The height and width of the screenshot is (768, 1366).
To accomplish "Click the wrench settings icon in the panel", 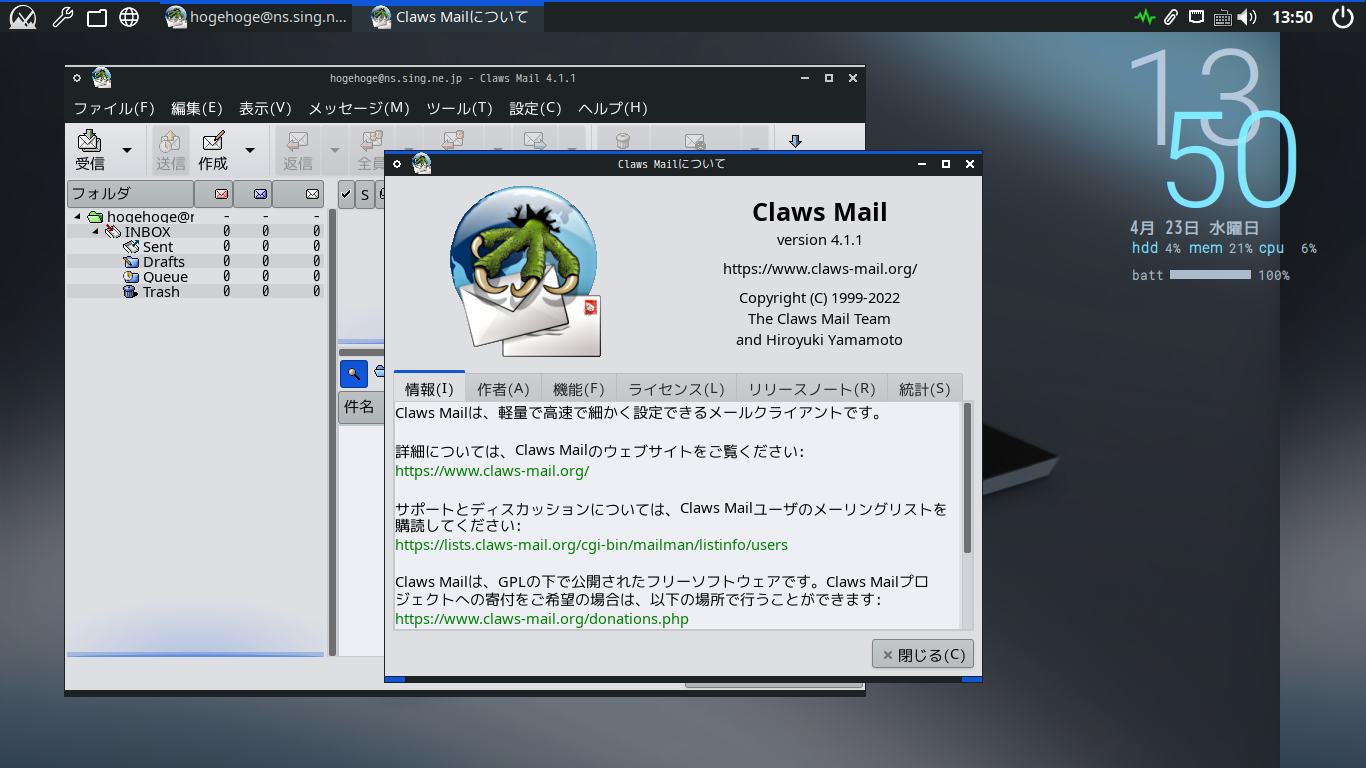I will click(x=62, y=17).
